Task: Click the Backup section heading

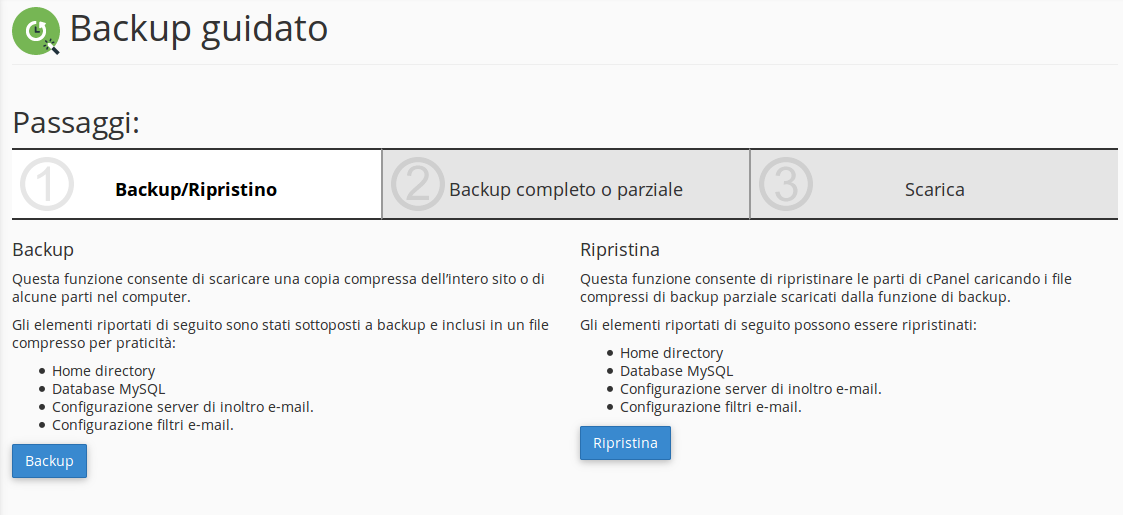Action: pos(43,250)
